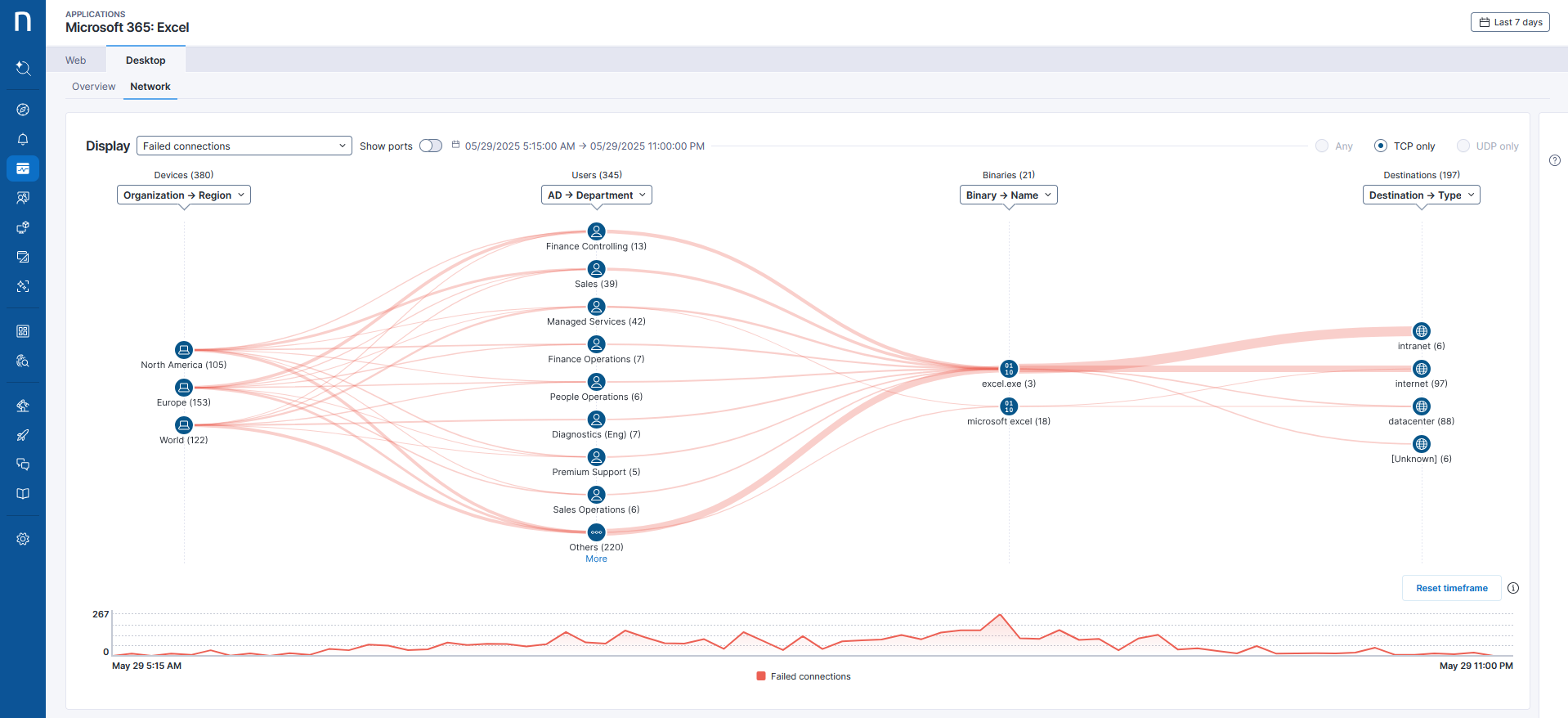Image resolution: width=1568 pixels, height=718 pixels.
Task: Click the peak on the failed connections timeline
Action: [999, 615]
